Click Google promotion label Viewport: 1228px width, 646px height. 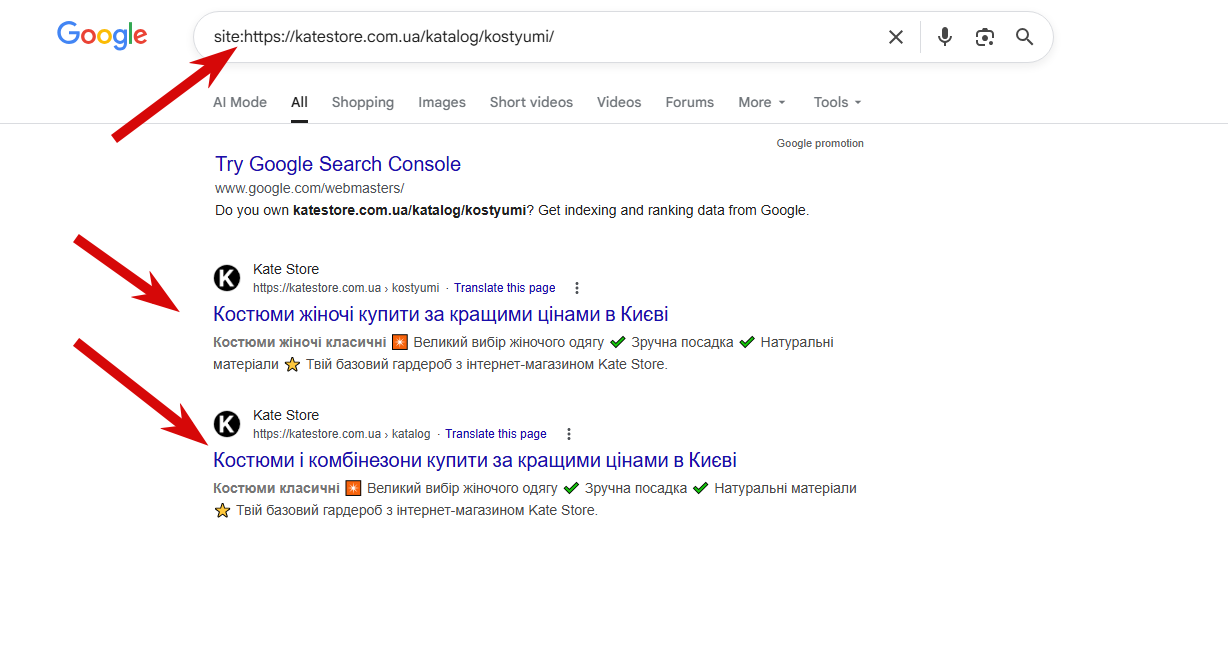click(x=820, y=143)
